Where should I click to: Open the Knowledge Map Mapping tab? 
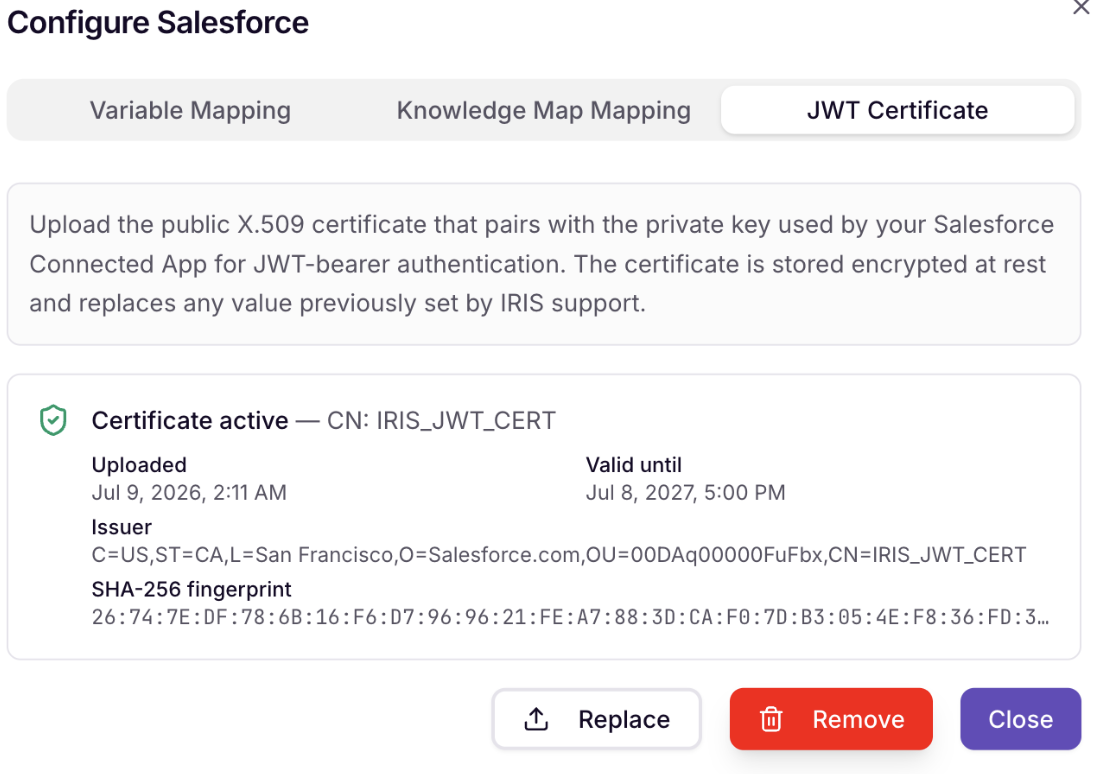click(x=544, y=111)
